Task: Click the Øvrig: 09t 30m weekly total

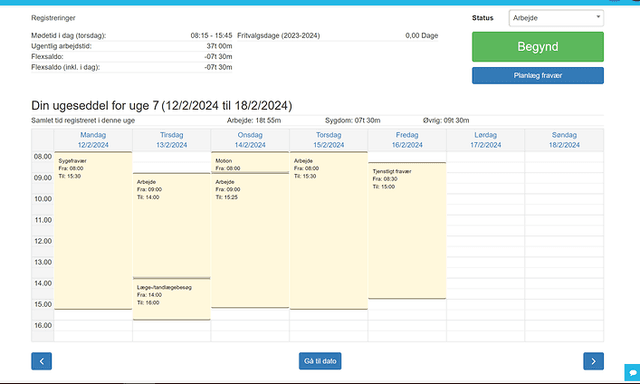Action: (446, 120)
